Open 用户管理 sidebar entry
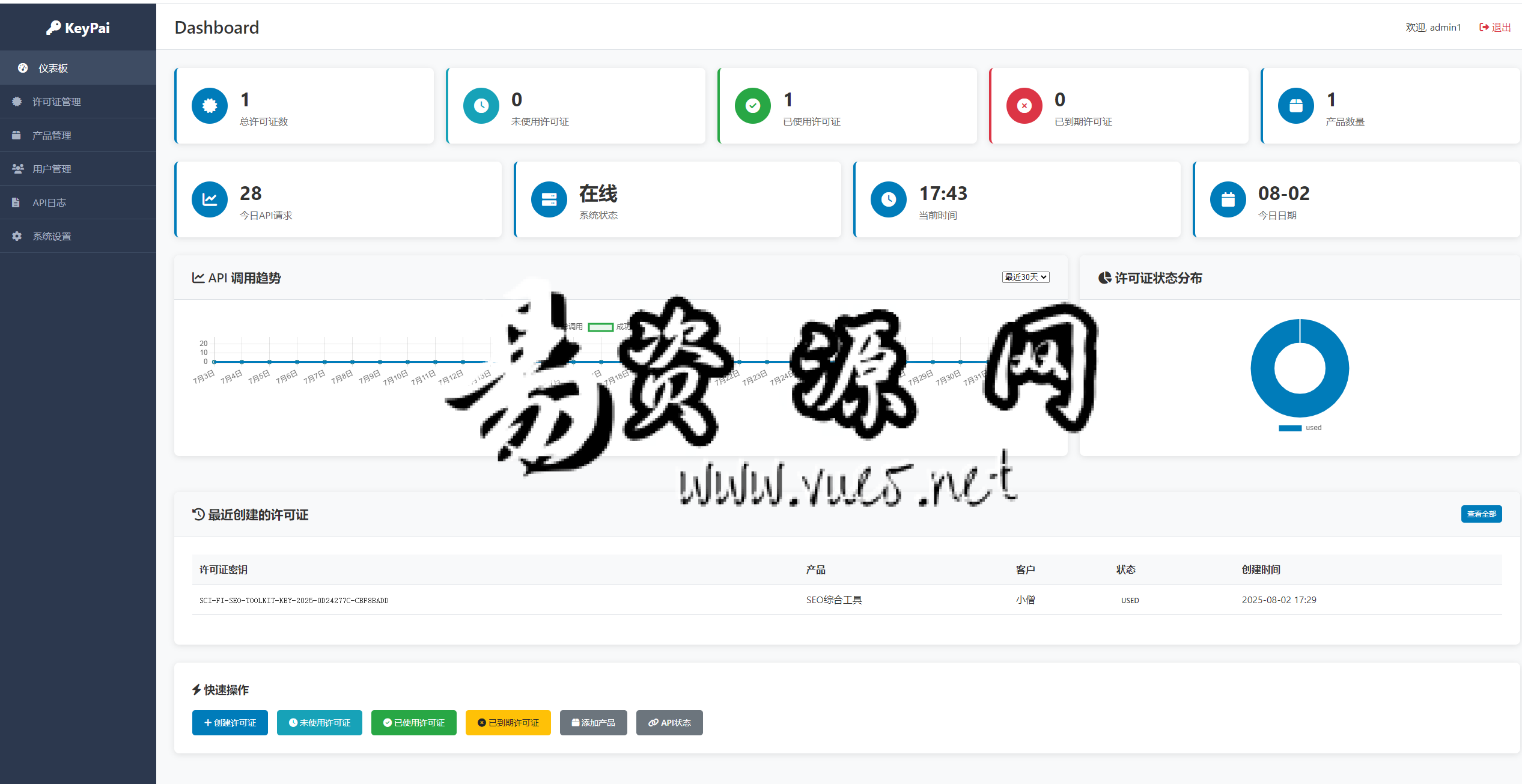The width and height of the screenshot is (1522, 784). point(78,169)
